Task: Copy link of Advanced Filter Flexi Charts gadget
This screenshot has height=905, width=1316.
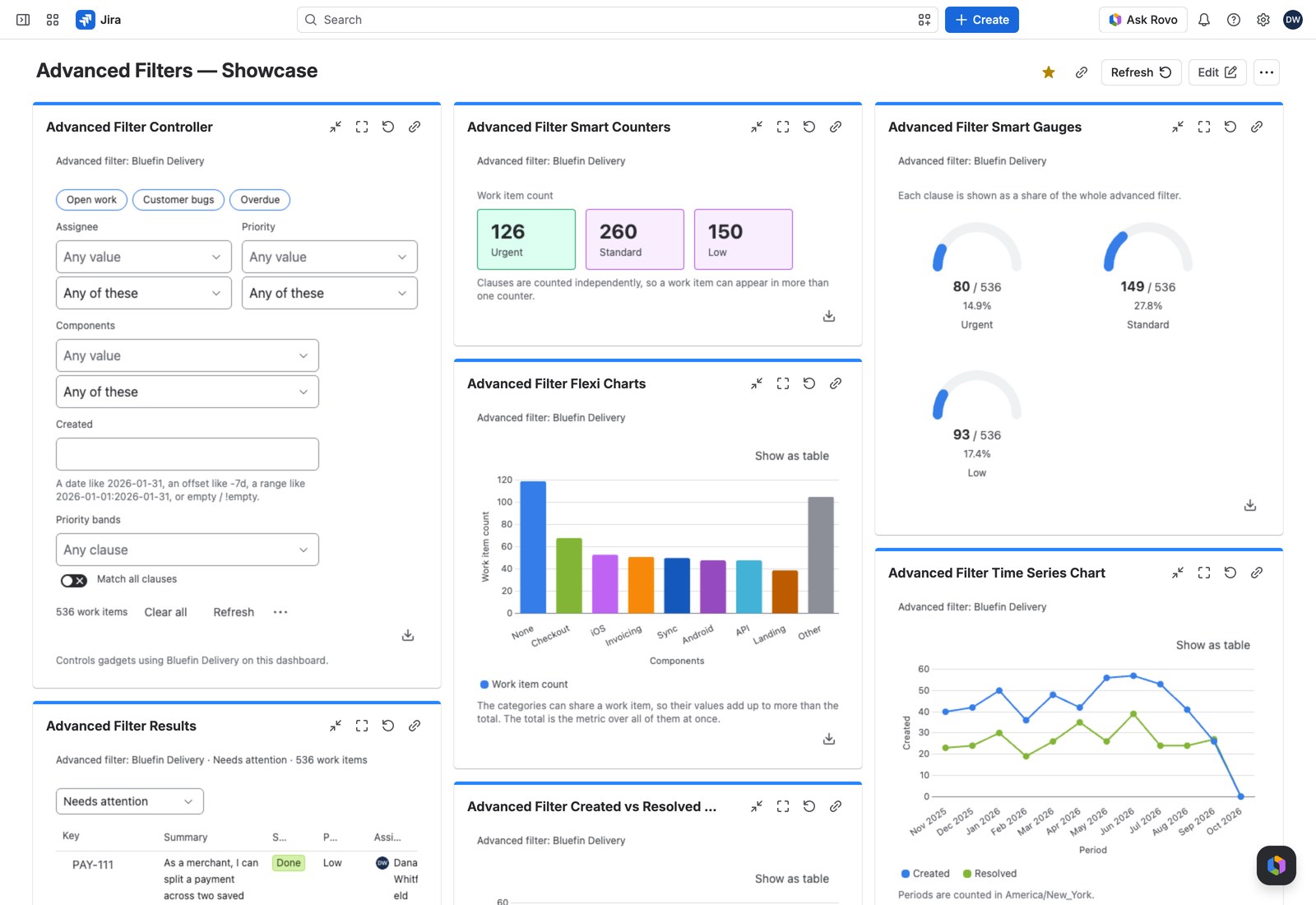Action: [x=836, y=383]
